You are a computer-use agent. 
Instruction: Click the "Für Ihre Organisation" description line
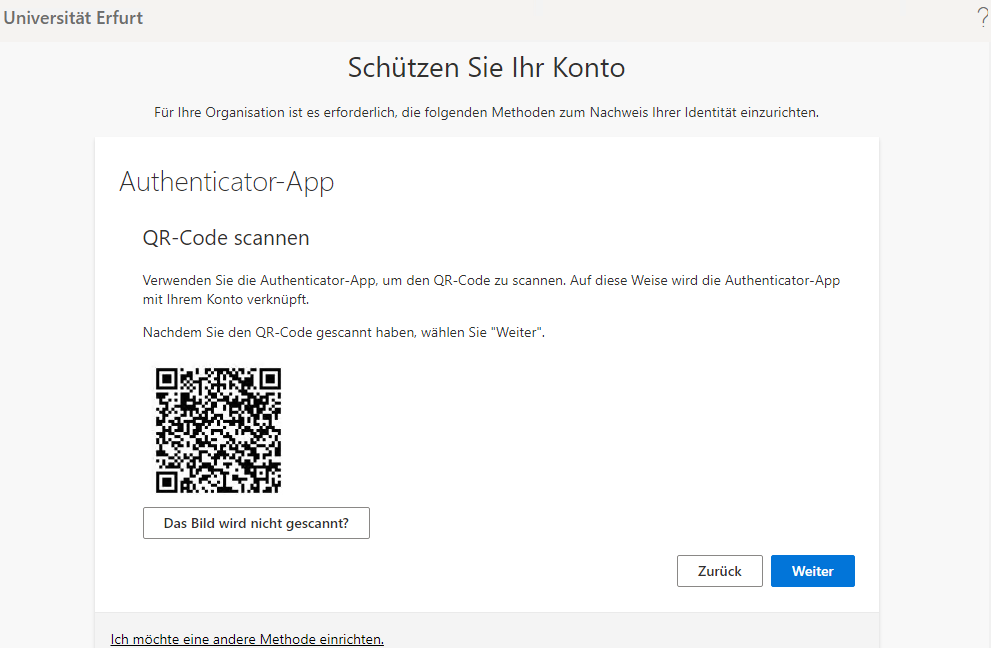(486, 112)
